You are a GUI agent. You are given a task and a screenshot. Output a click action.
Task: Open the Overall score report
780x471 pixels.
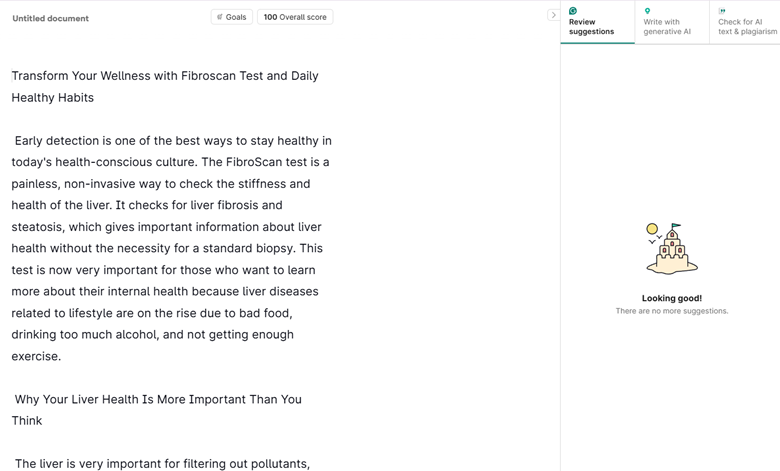pos(295,17)
